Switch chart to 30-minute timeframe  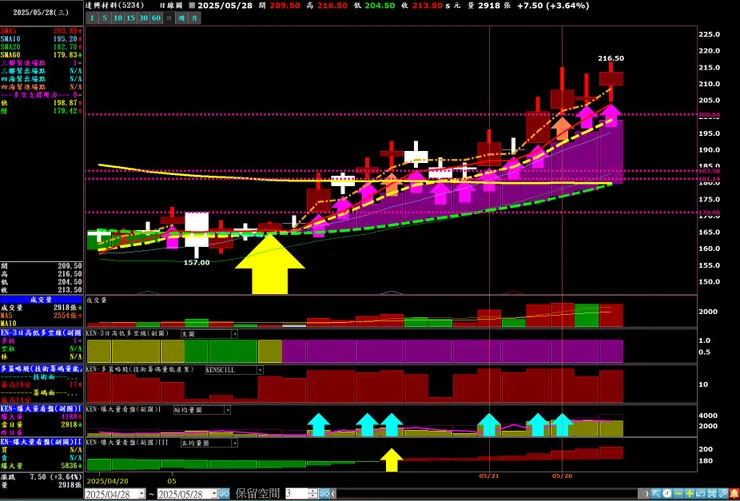(143, 18)
